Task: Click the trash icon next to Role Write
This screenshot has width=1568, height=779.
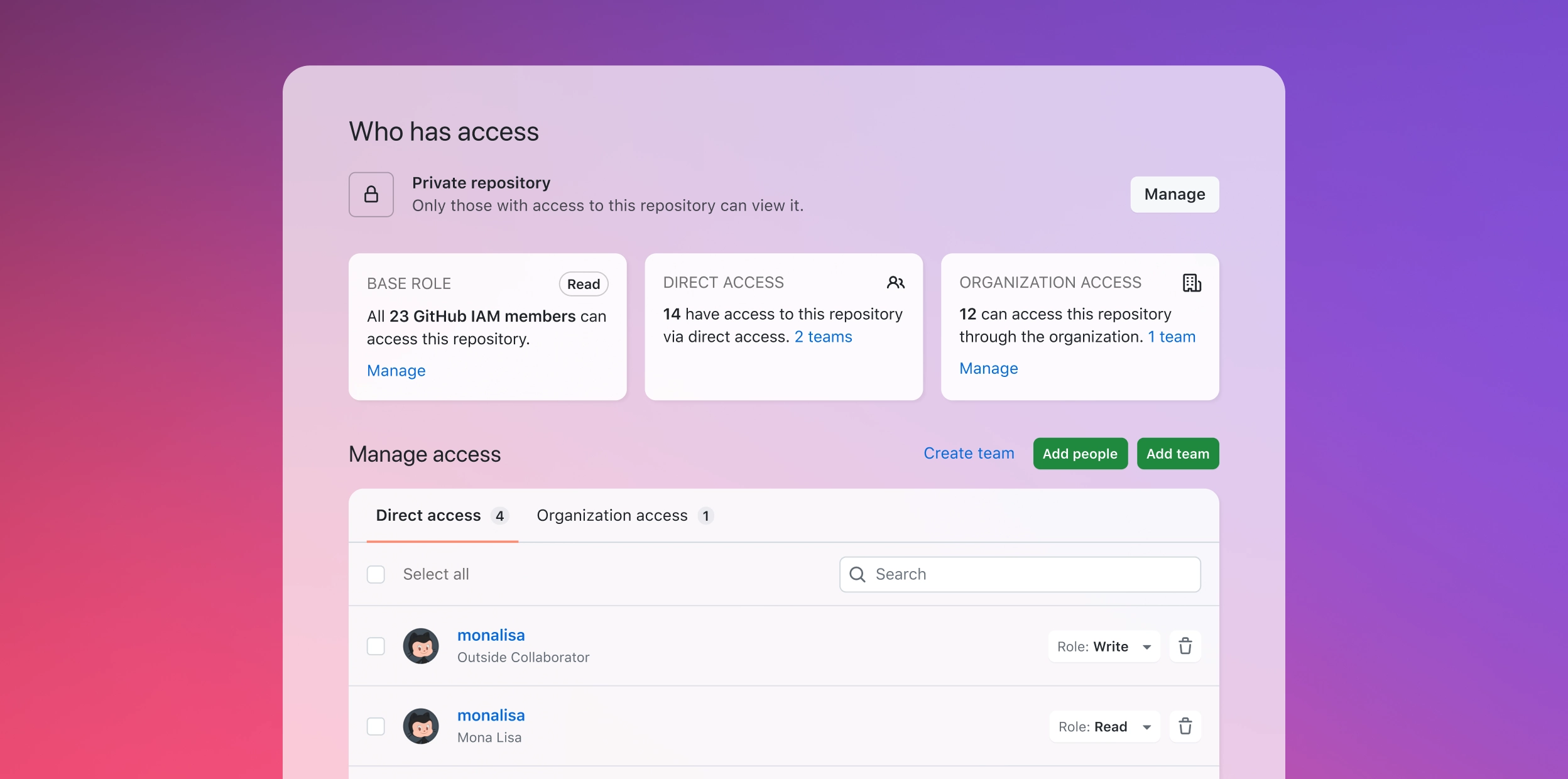Action: click(x=1186, y=646)
